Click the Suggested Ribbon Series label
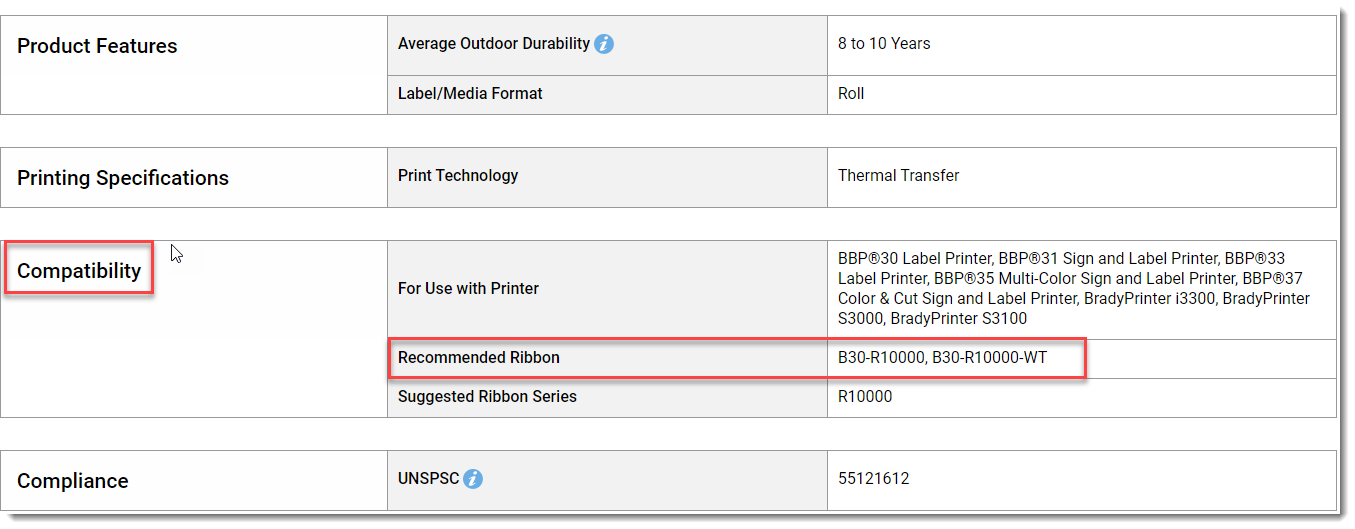The height and width of the screenshot is (529, 1355). (x=487, y=397)
